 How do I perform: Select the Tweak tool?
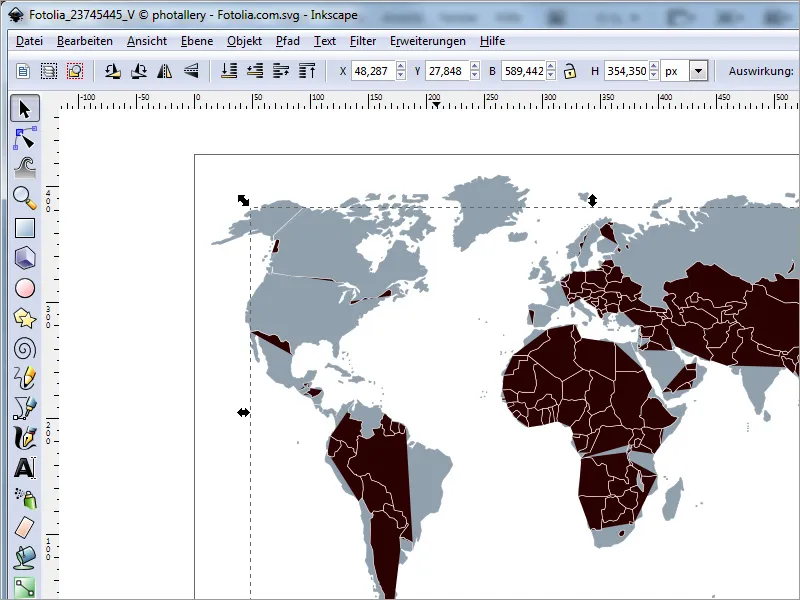tap(24, 168)
